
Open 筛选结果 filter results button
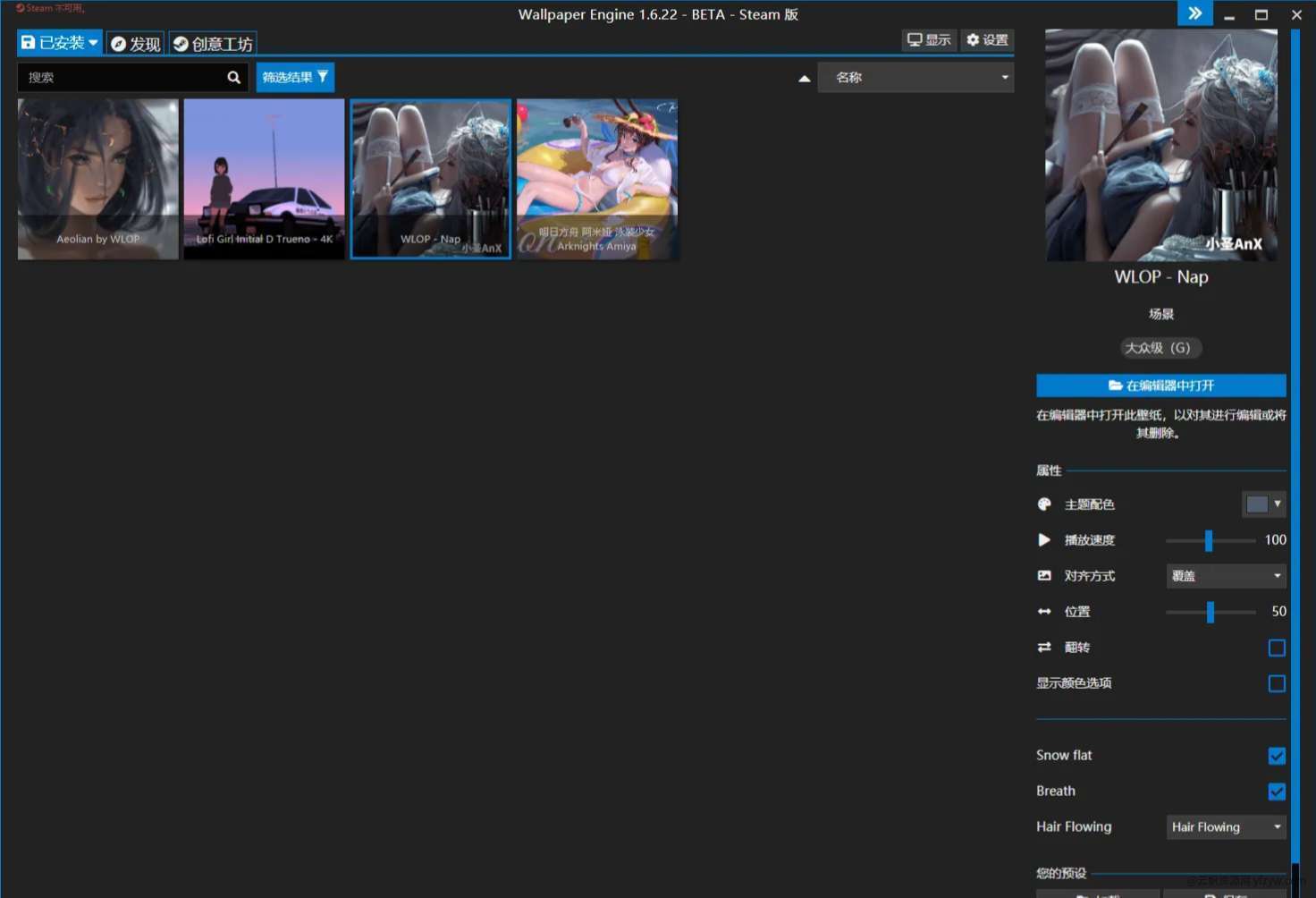point(295,78)
